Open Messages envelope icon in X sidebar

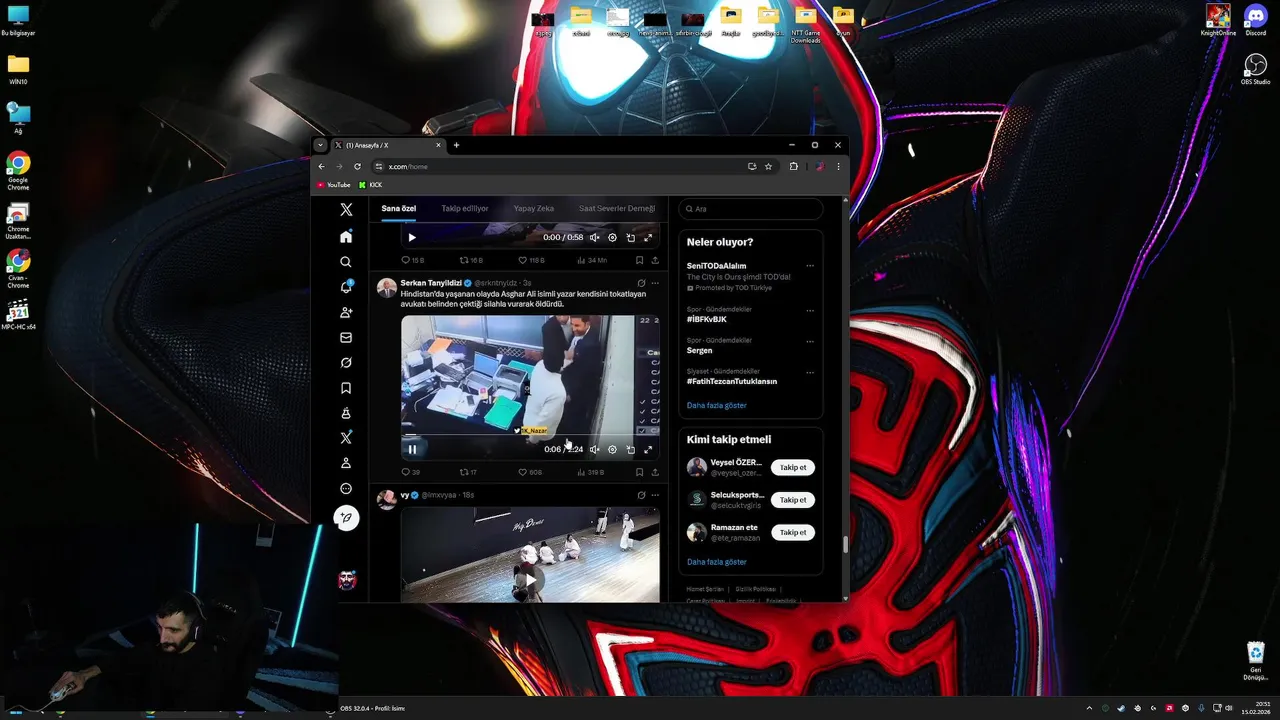click(346, 338)
